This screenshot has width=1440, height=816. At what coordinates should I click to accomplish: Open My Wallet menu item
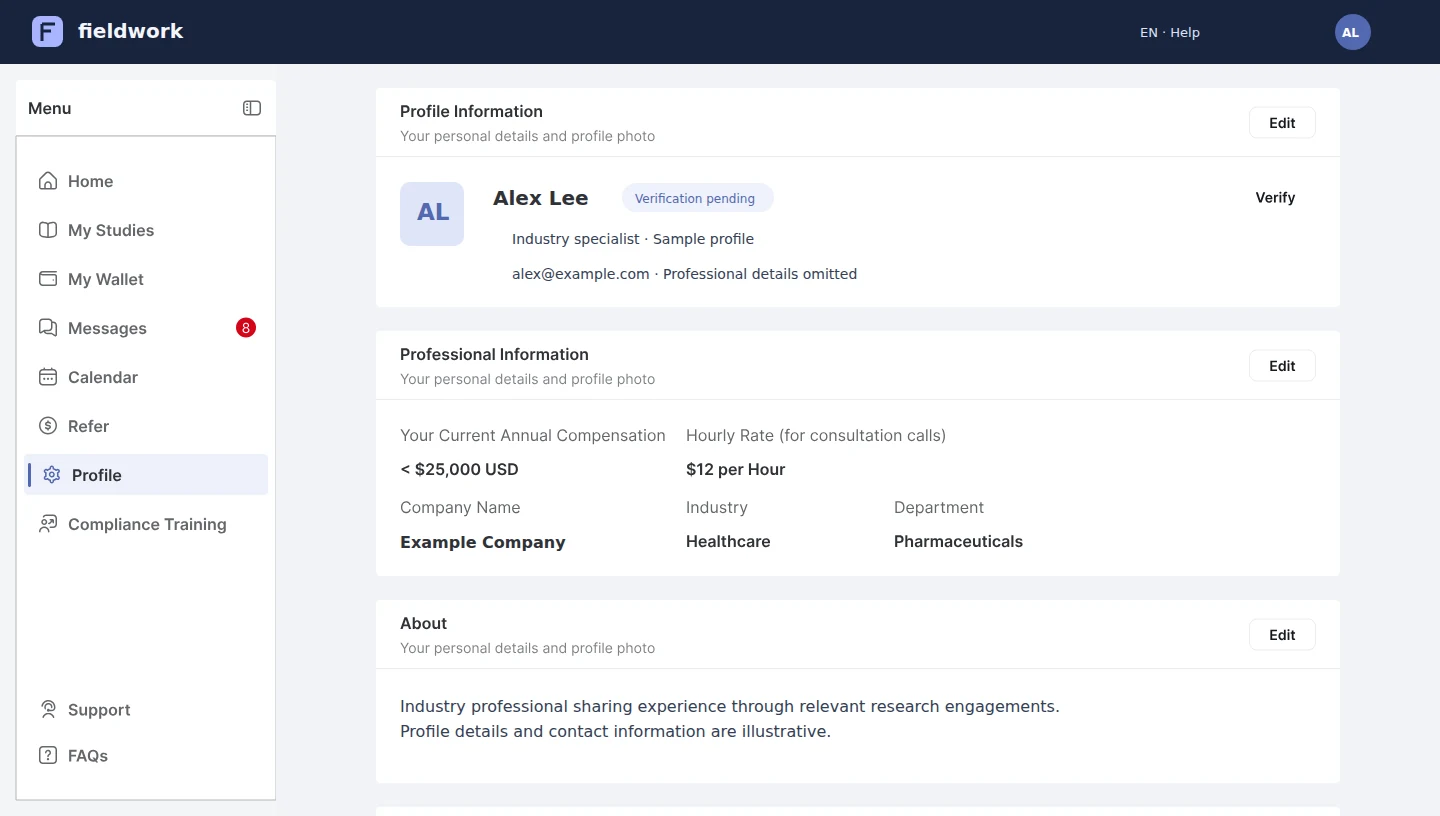(x=146, y=279)
